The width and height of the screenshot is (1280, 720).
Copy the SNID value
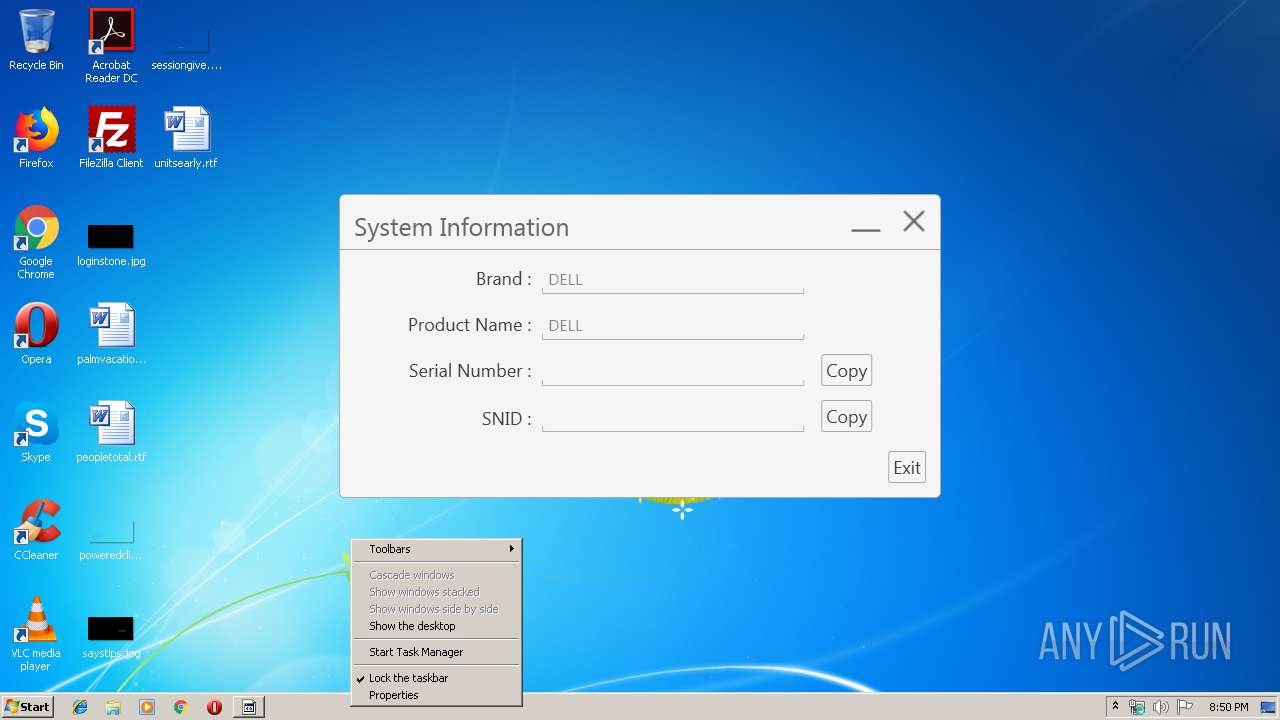(846, 416)
